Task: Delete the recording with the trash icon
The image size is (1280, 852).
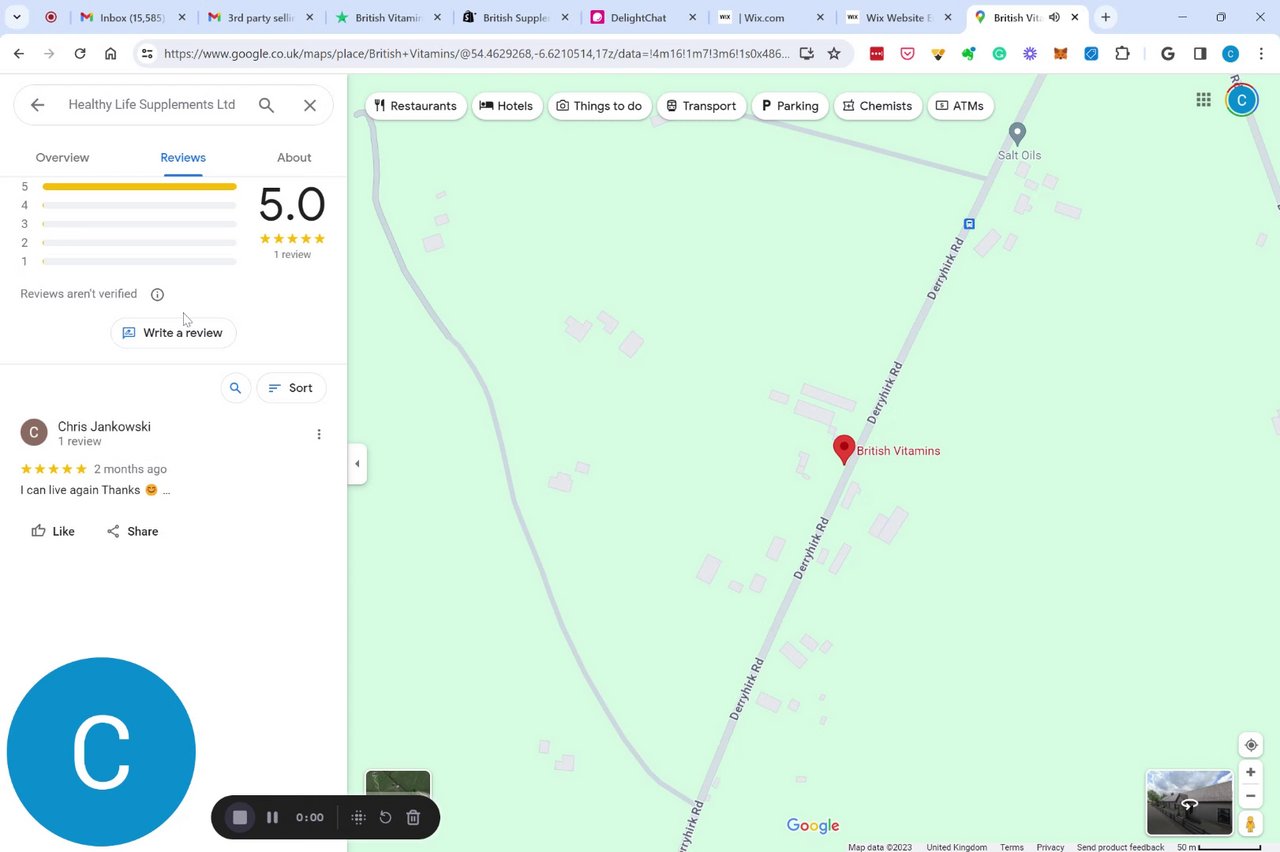Action: pos(413,817)
